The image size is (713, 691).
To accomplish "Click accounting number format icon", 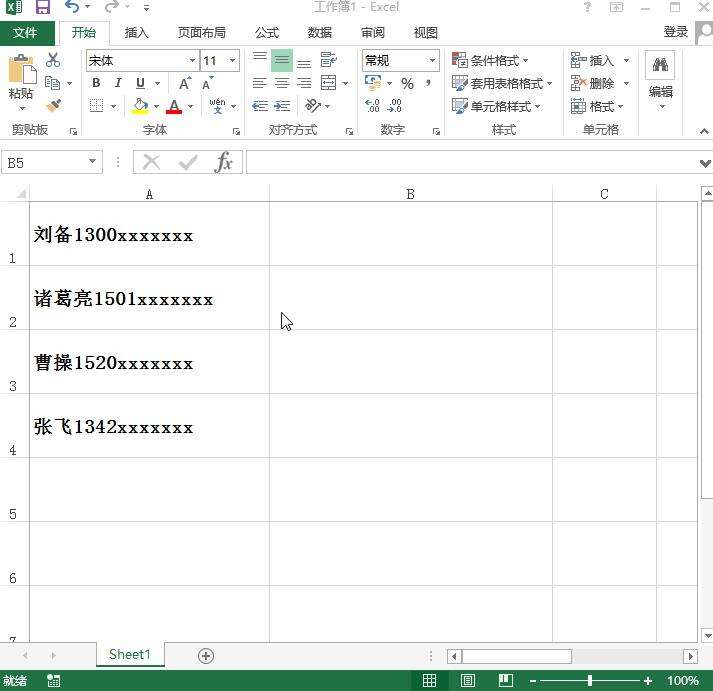I will coord(373,83).
